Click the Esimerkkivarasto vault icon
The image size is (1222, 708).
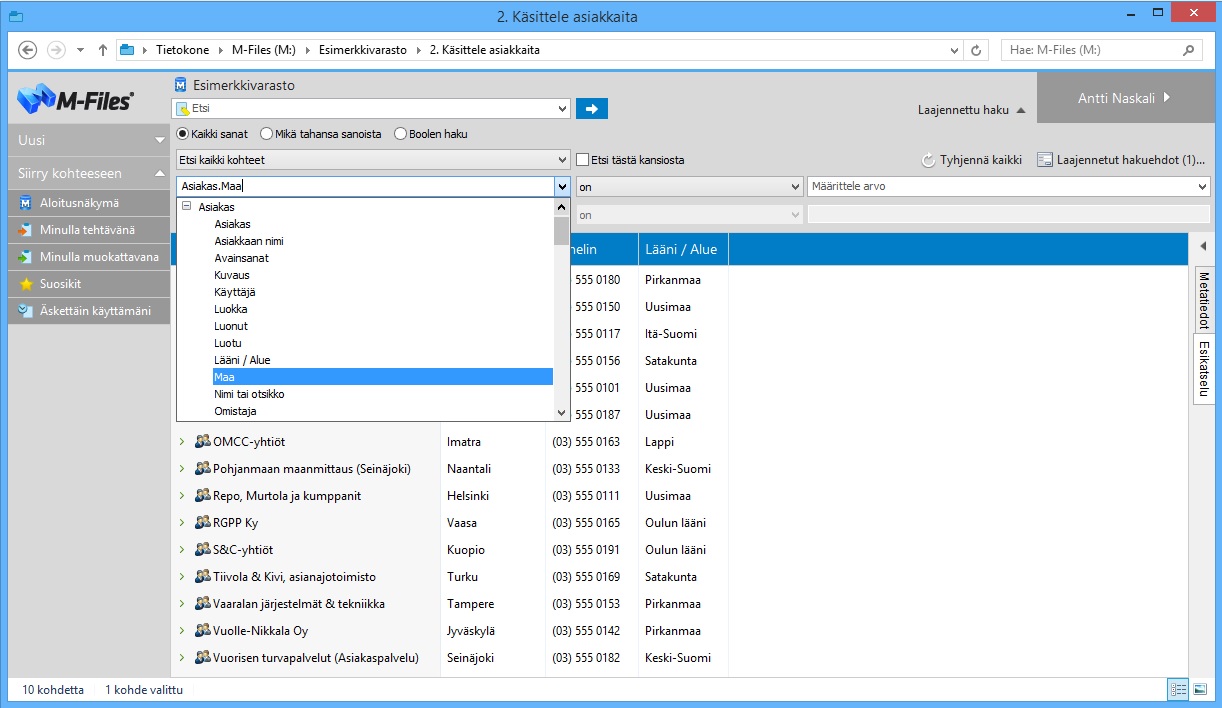(181, 86)
